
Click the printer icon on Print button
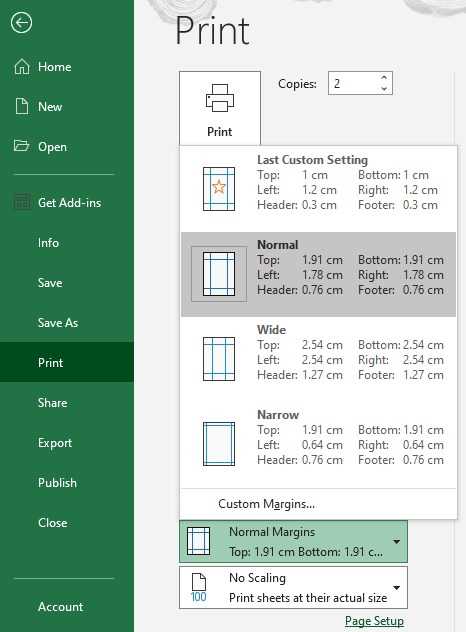click(220, 98)
